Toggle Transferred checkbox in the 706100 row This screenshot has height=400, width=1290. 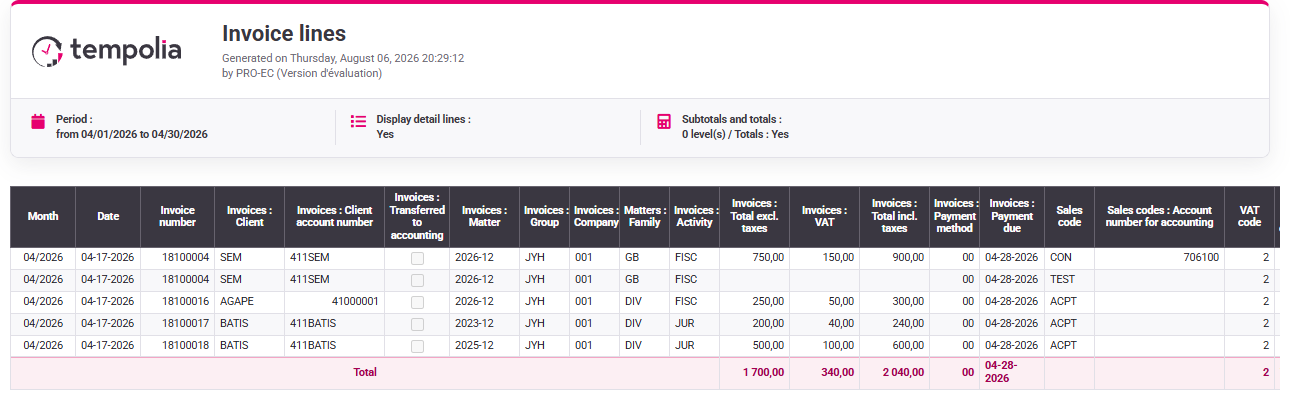[417, 258]
